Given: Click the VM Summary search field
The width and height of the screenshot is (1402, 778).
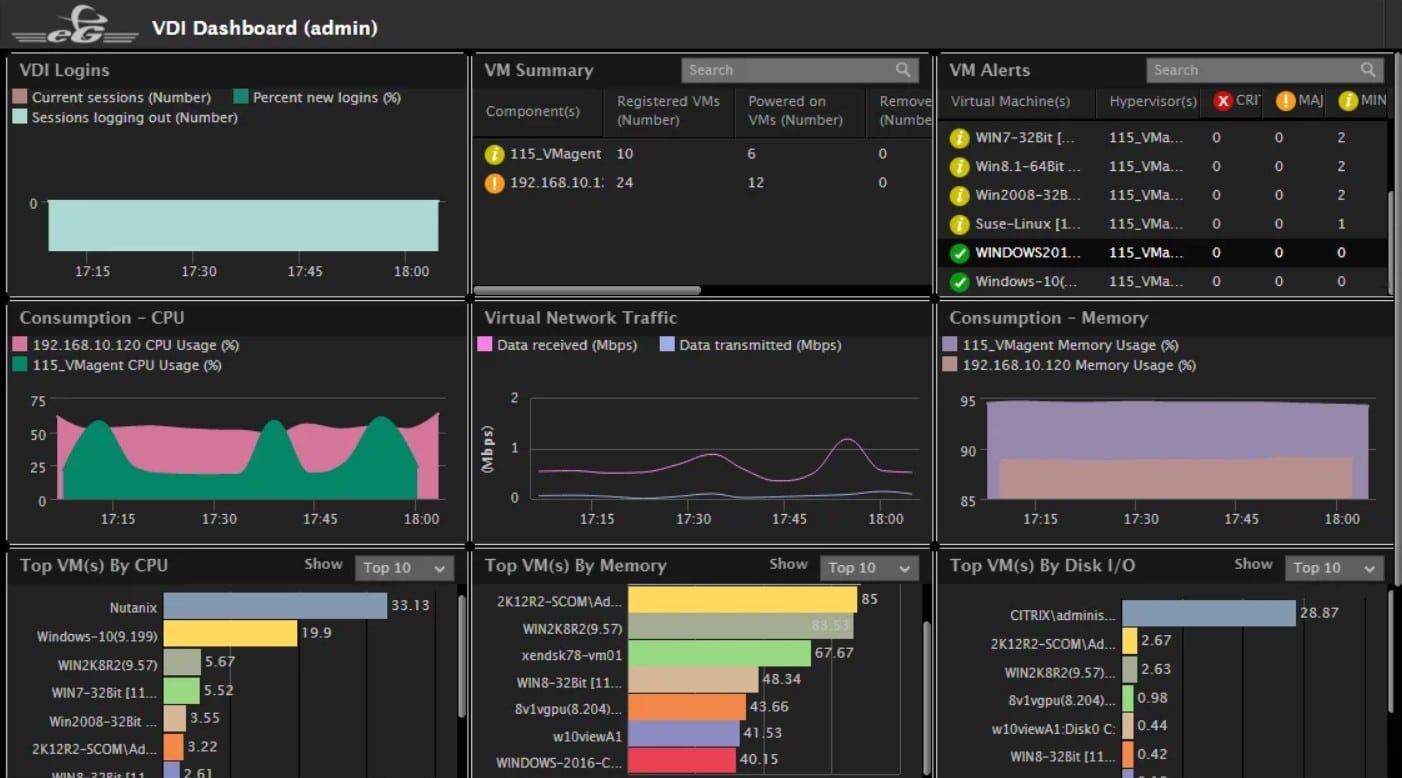Looking at the screenshot, I should [x=800, y=70].
